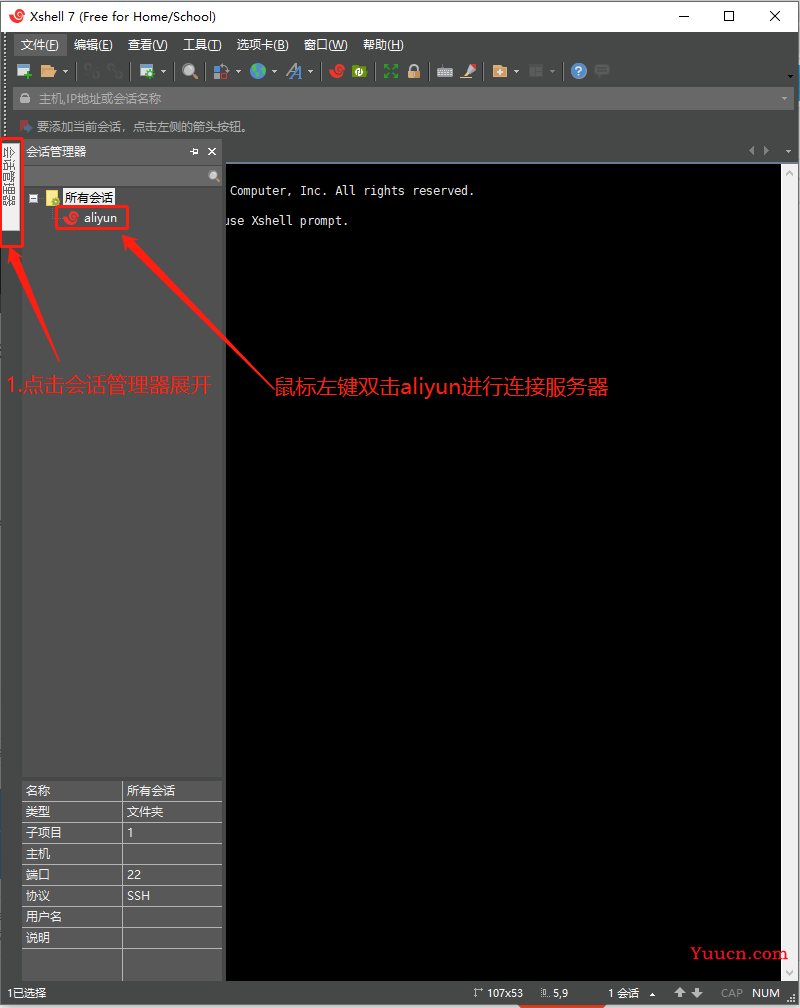This screenshot has width=800, height=1008.
Task: Click the 用户名 property row label
Action: 44,917
